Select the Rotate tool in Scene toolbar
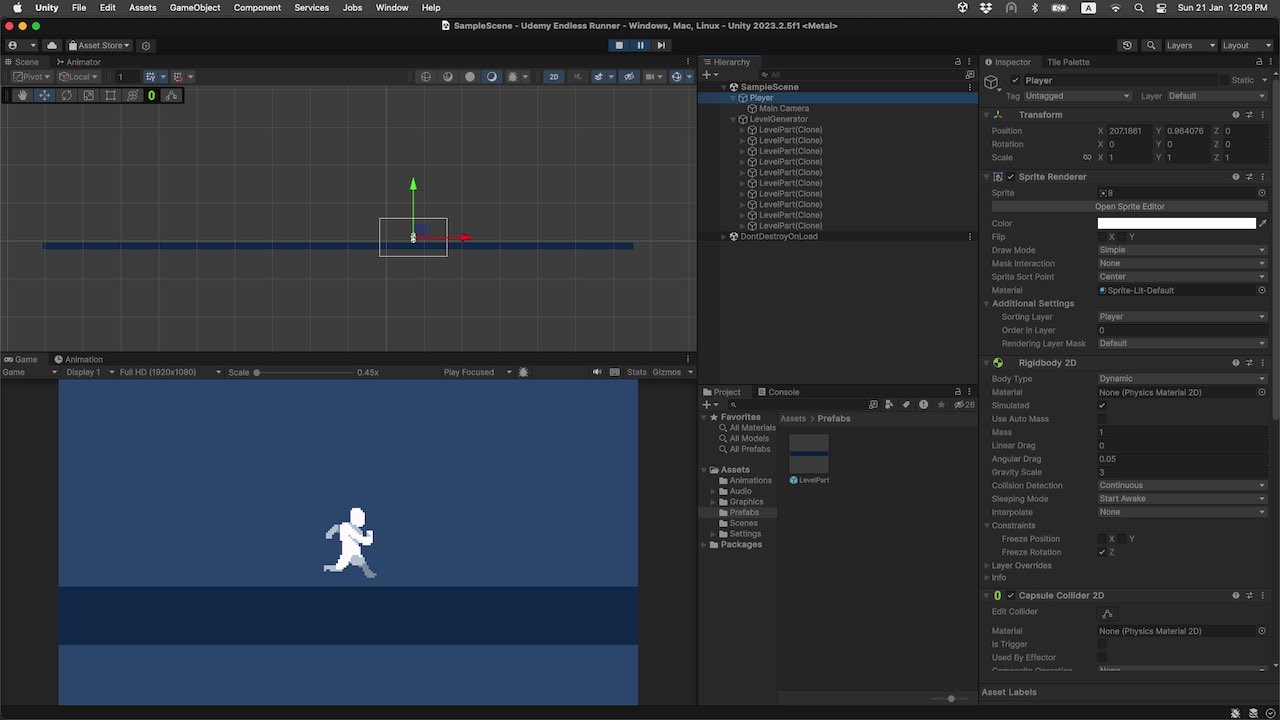 pyautogui.click(x=66, y=96)
